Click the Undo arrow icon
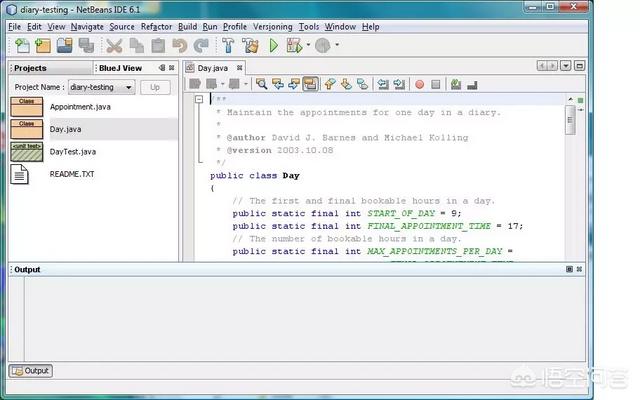The height and width of the screenshot is (400, 640). tap(180, 45)
